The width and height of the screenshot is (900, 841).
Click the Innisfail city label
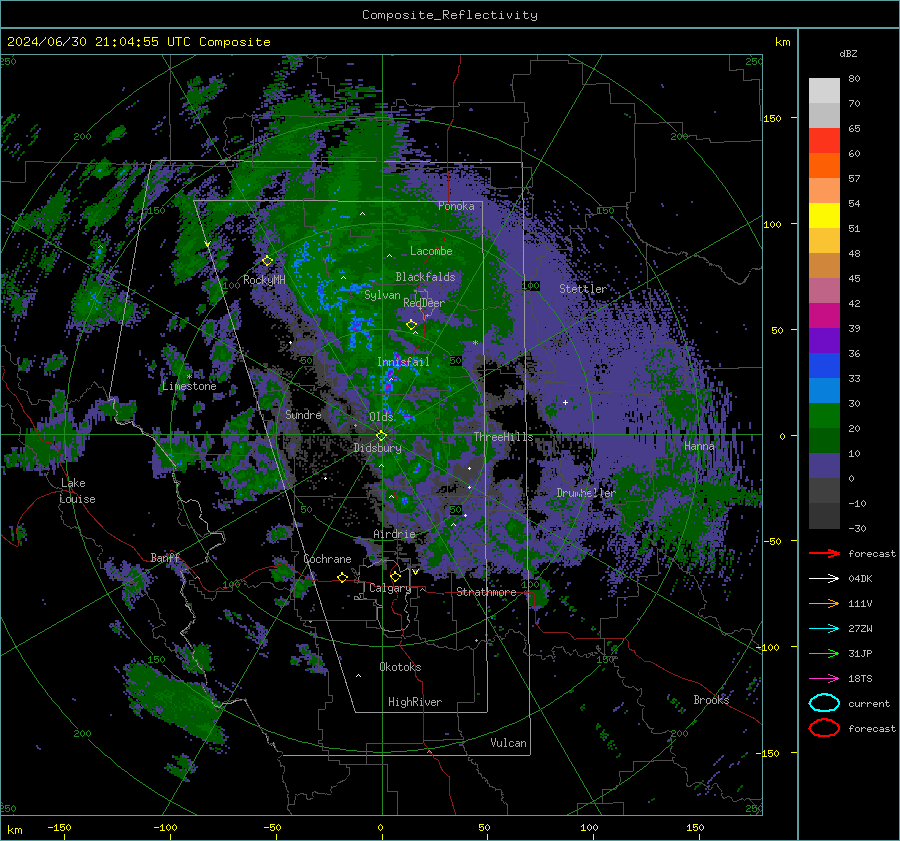[x=403, y=362]
